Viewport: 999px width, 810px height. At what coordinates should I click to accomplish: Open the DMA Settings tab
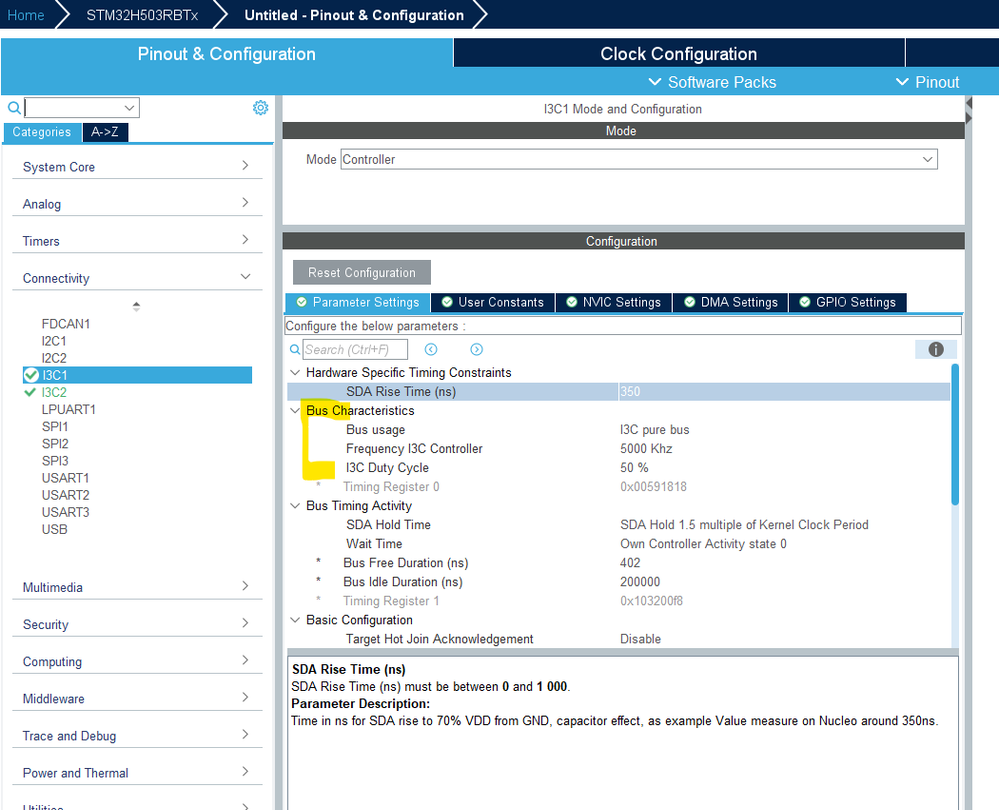730,302
